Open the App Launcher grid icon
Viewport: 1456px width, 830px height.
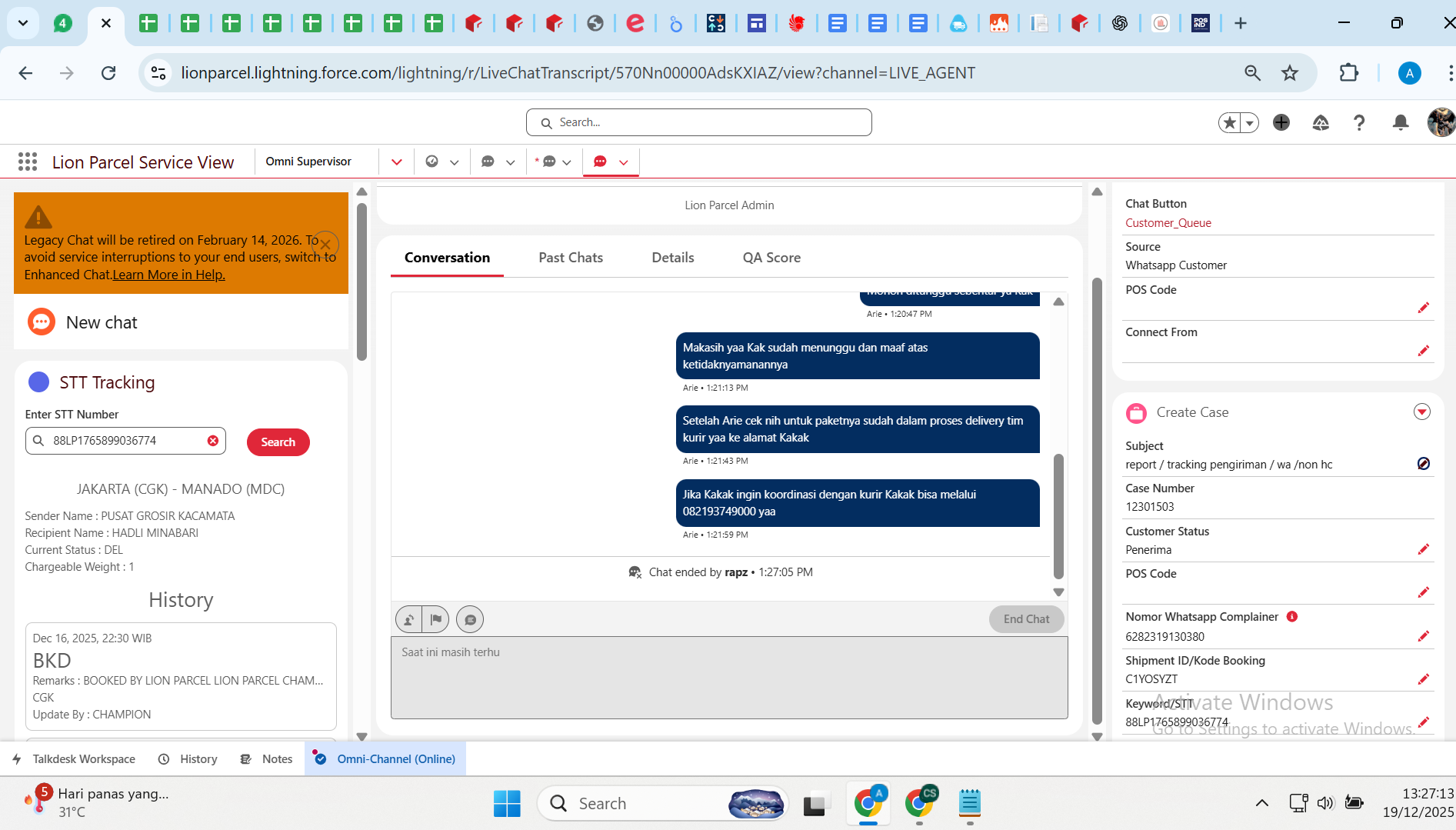coord(28,162)
